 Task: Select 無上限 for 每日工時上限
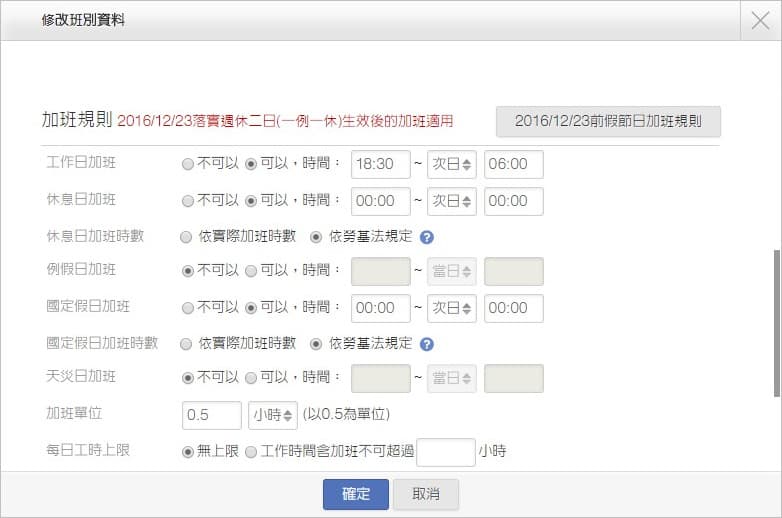(188, 452)
